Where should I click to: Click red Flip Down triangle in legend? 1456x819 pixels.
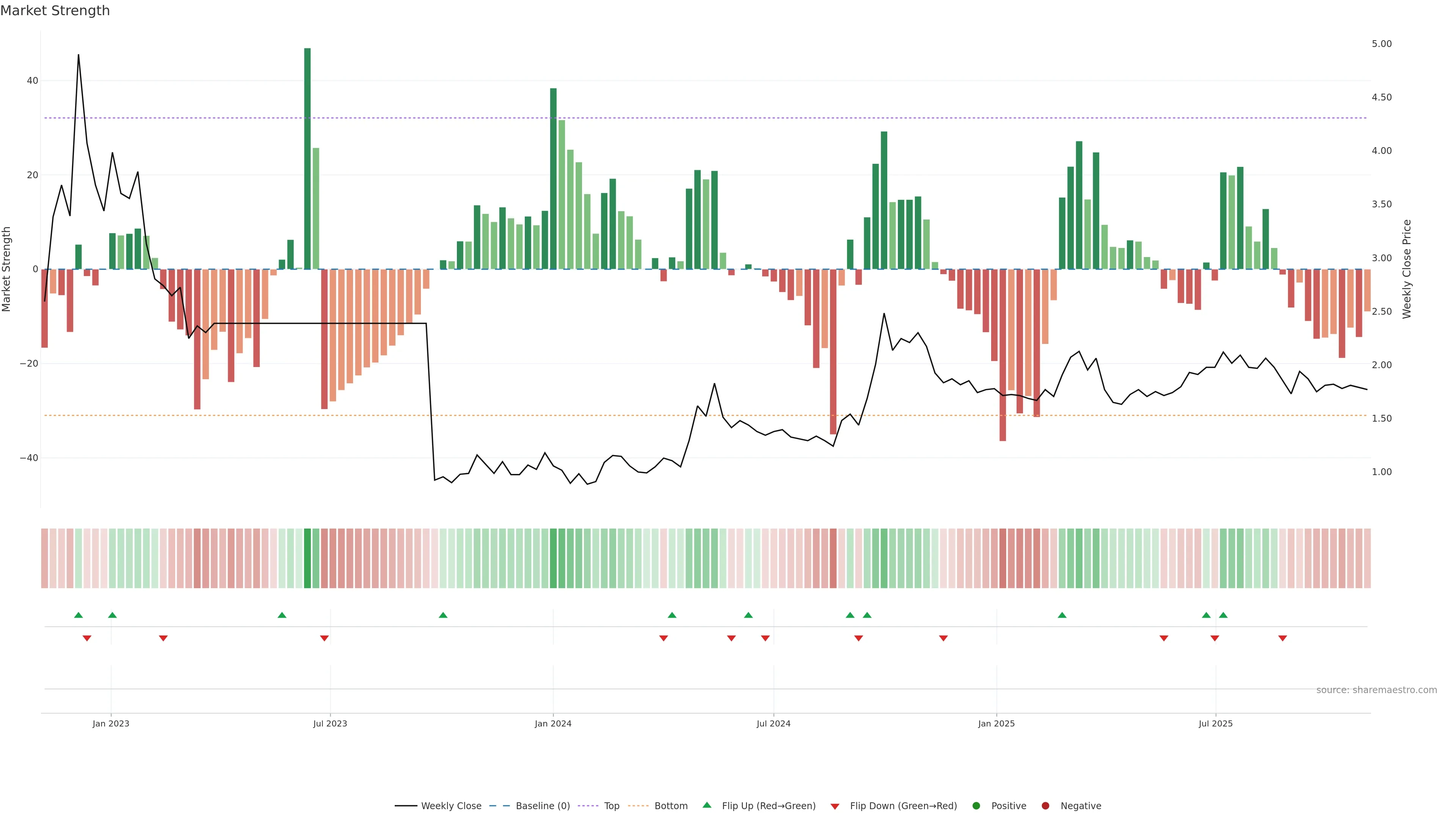(835, 806)
